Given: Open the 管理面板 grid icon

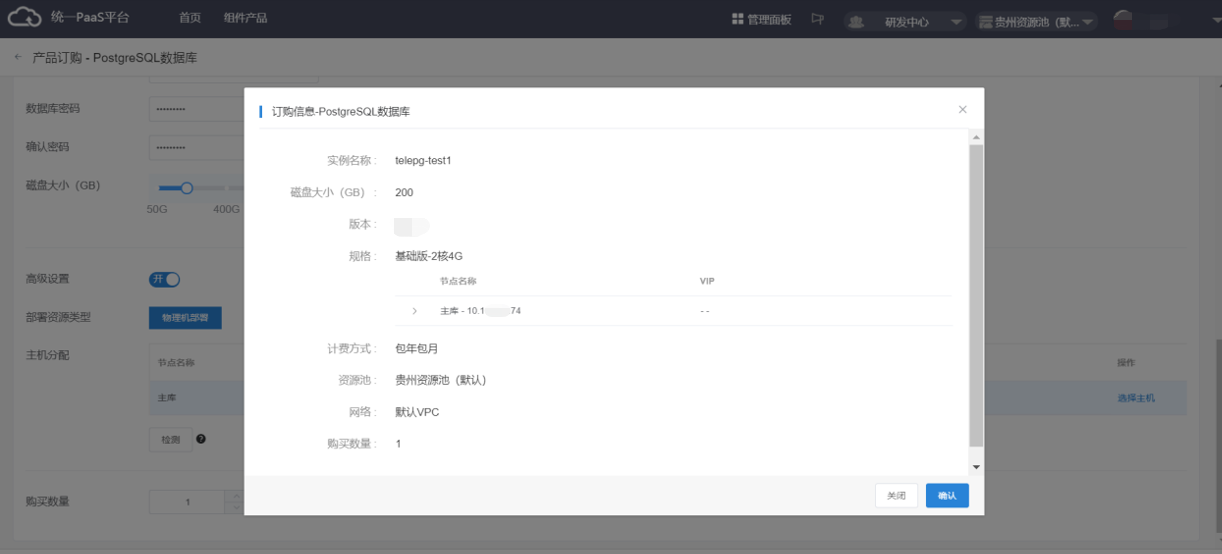Looking at the screenshot, I should click(x=738, y=19).
